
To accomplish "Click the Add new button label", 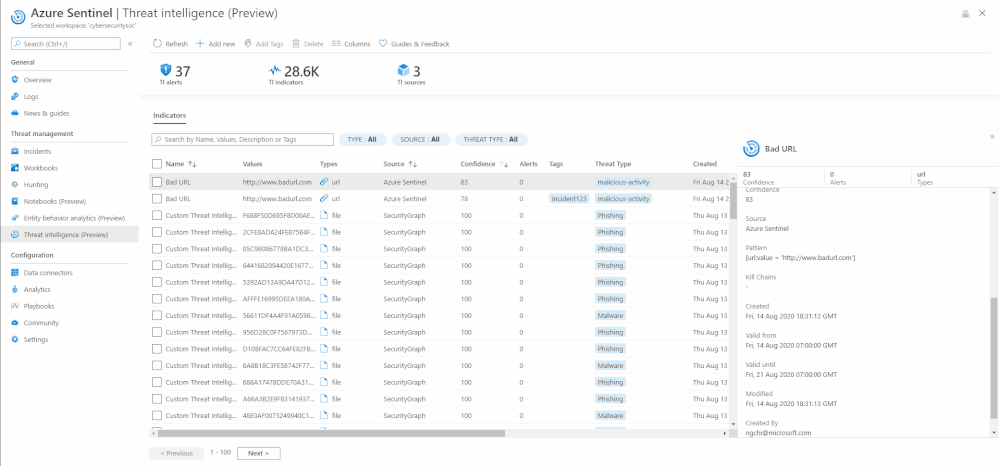I will [x=222, y=44].
